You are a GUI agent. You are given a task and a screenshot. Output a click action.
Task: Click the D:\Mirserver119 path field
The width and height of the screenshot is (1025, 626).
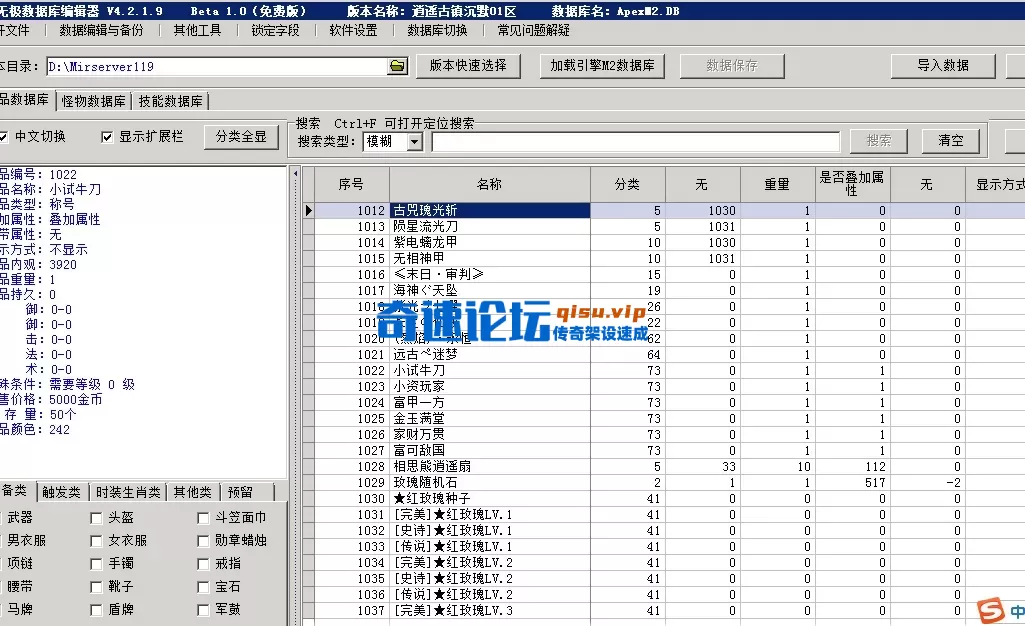(x=217, y=66)
